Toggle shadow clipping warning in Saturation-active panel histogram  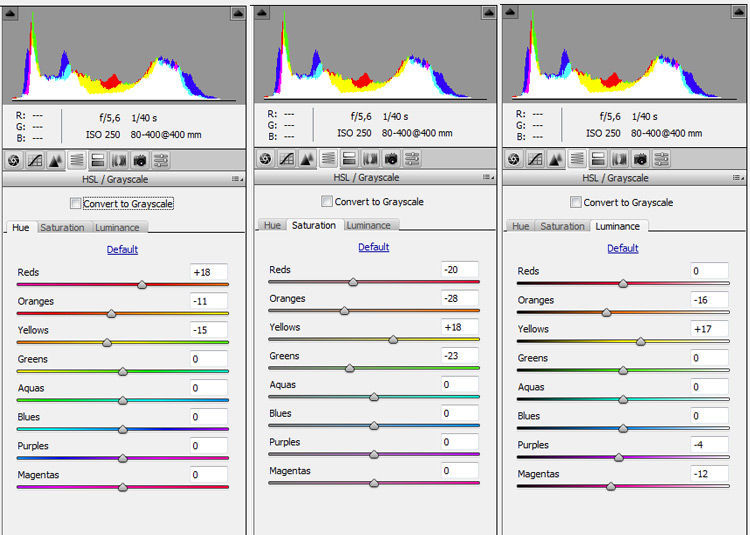(262, 12)
